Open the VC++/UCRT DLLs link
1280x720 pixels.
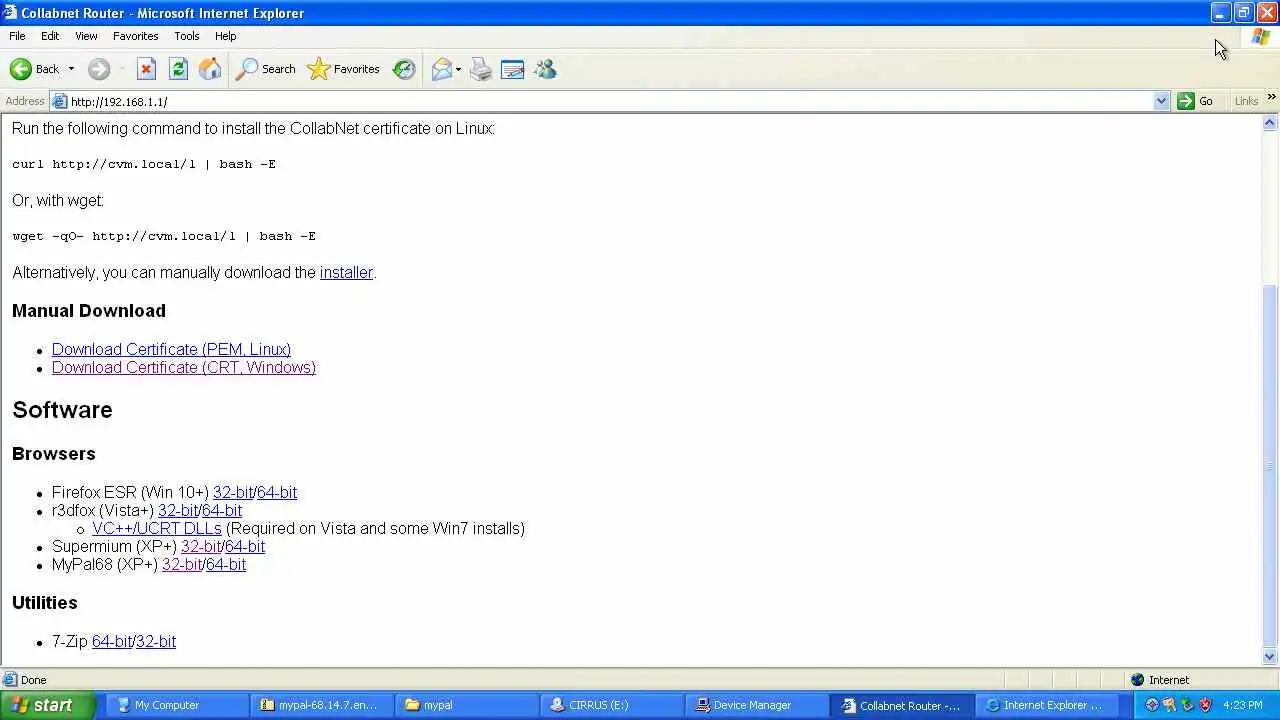coord(157,528)
